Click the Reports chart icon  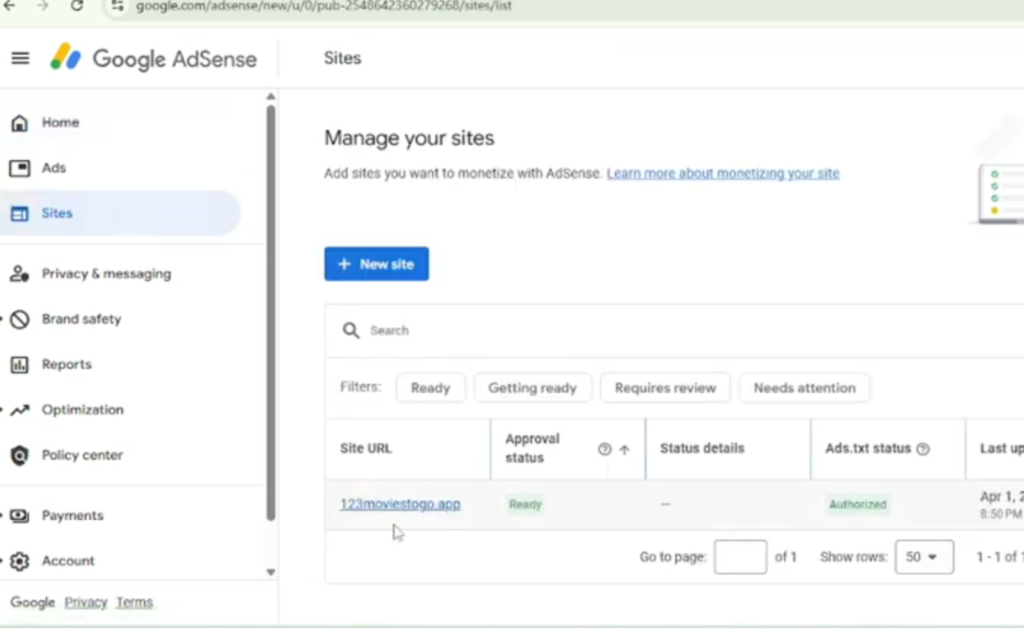pos(19,365)
